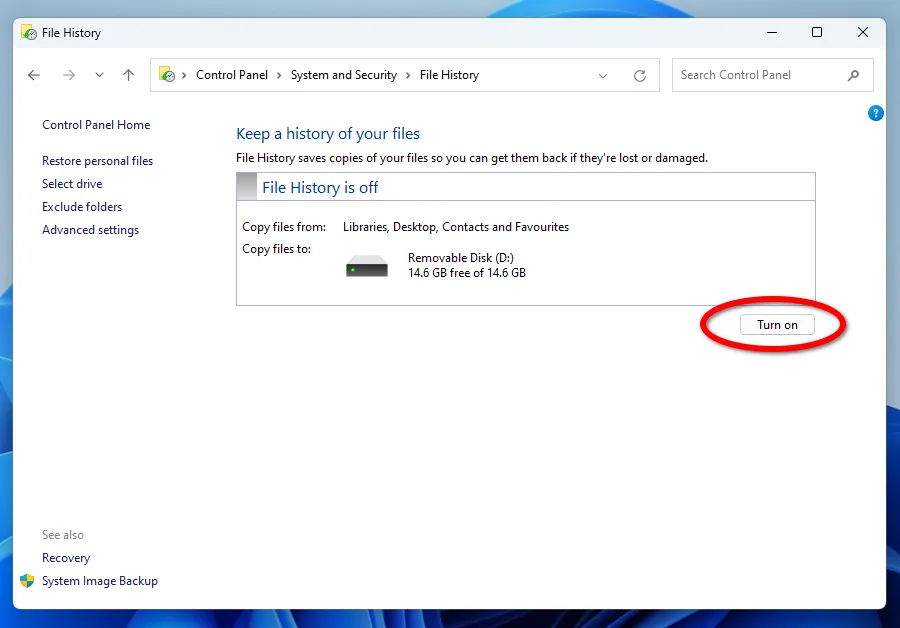This screenshot has width=900, height=628.
Task: Click the Back navigation arrow
Action: (x=34, y=75)
